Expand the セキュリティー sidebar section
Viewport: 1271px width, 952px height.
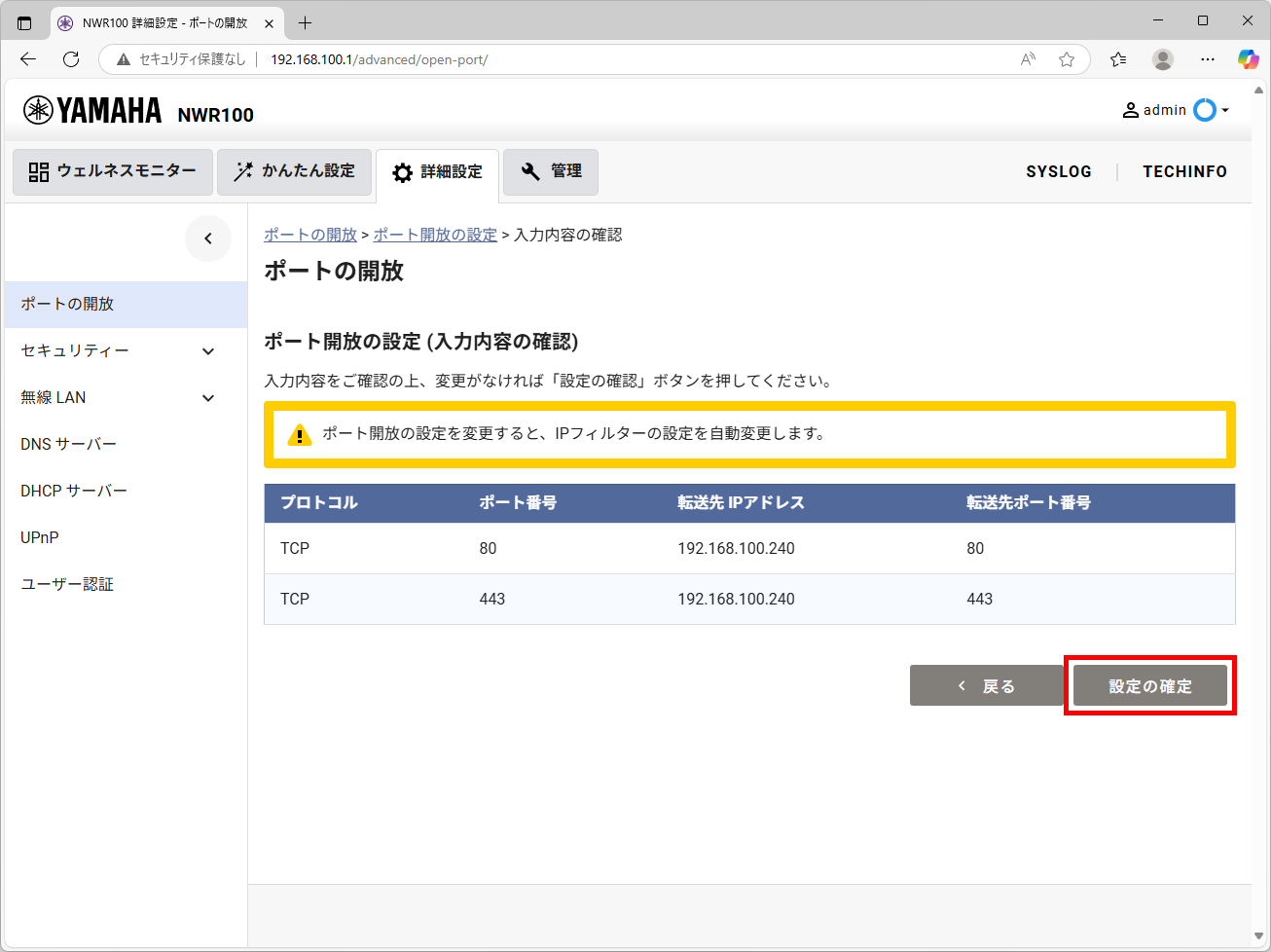tap(208, 351)
